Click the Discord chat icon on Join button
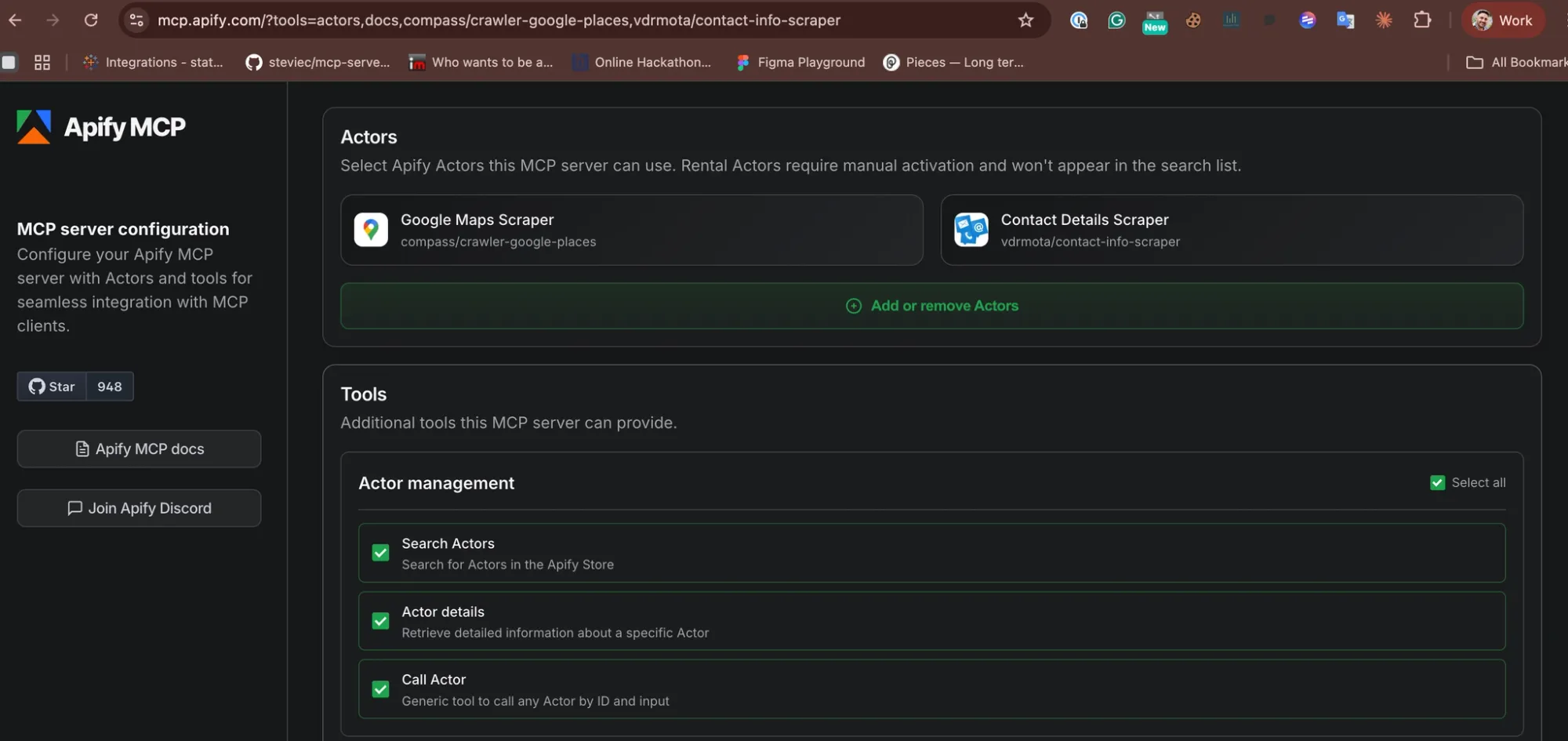This screenshot has height=741, width=1568. pyautogui.click(x=74, y=508)
